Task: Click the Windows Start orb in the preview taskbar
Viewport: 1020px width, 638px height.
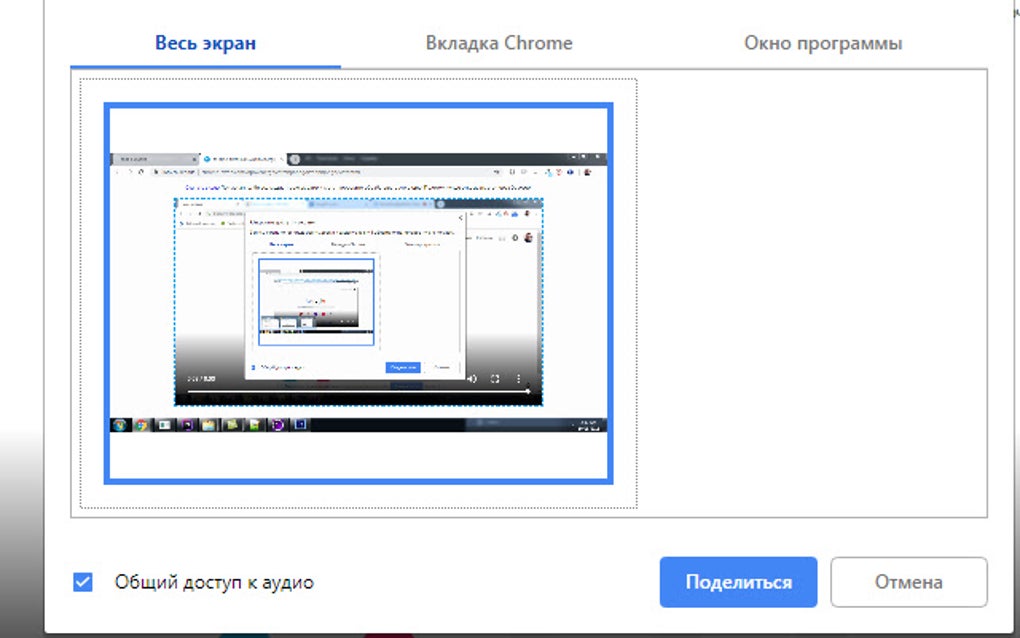Action: pyautogui.click(x=119, y=425)
